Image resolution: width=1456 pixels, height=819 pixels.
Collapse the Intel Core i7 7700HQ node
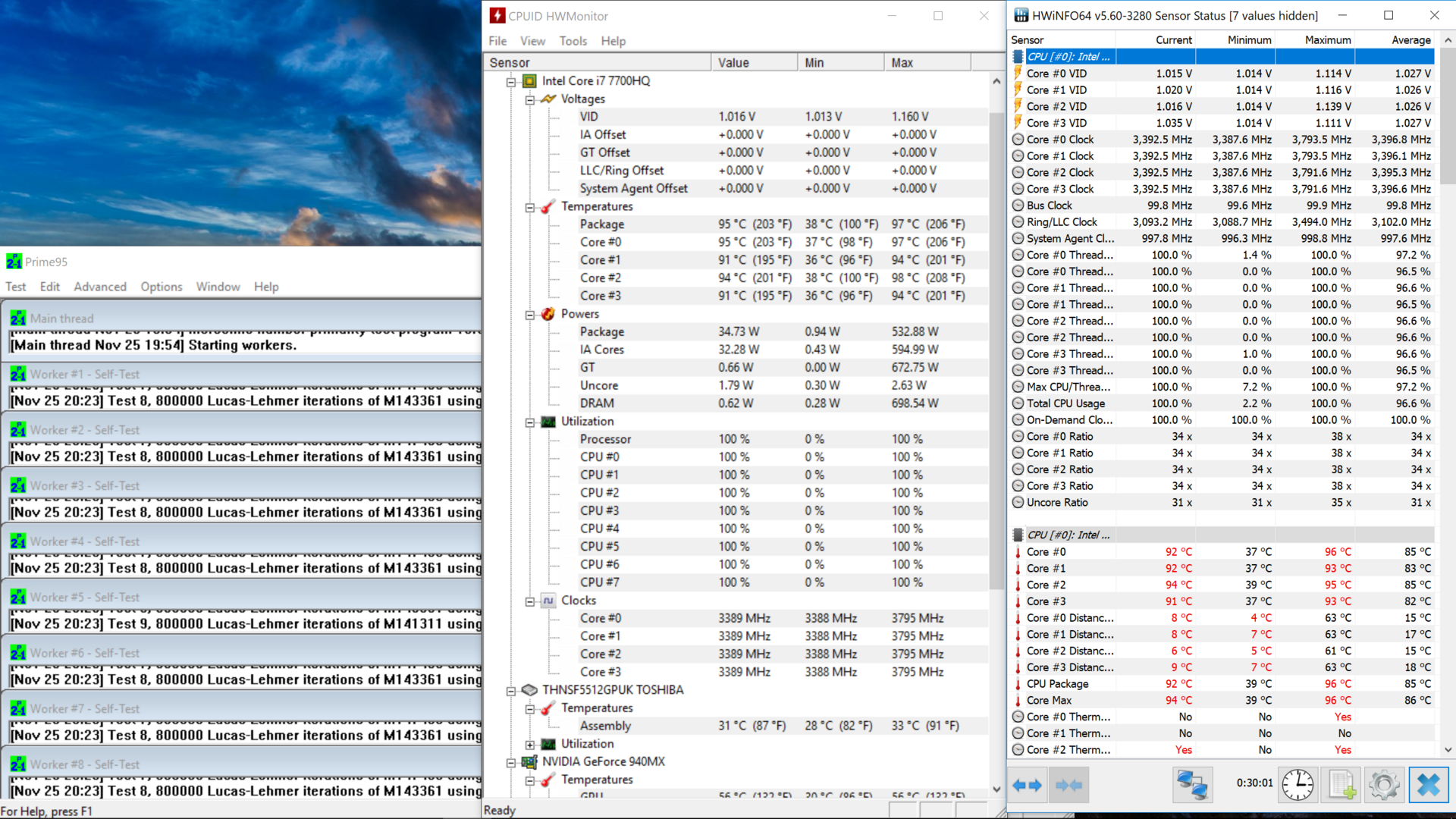511,82
